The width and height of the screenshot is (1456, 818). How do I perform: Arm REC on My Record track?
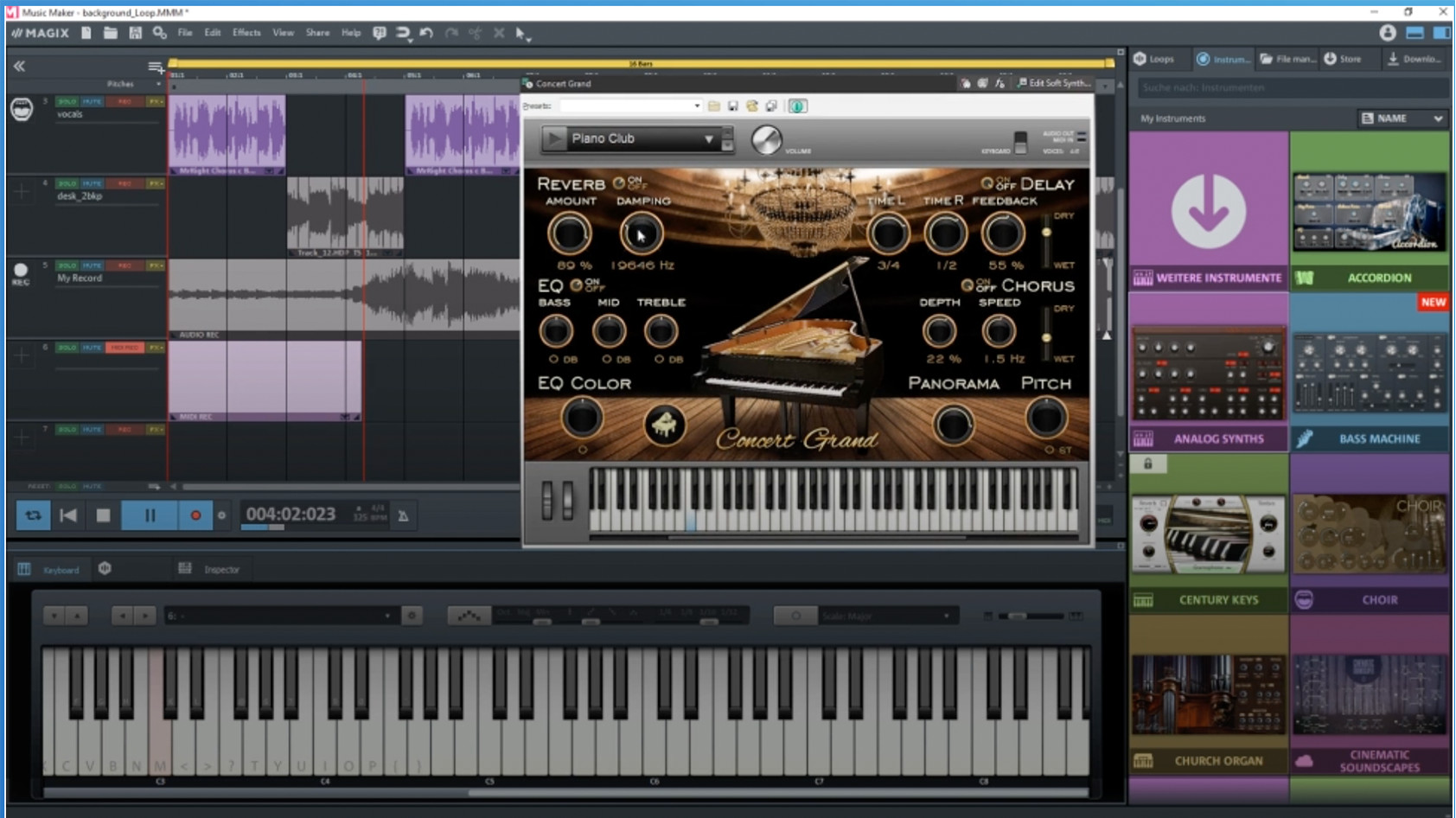tap(125, 265)
